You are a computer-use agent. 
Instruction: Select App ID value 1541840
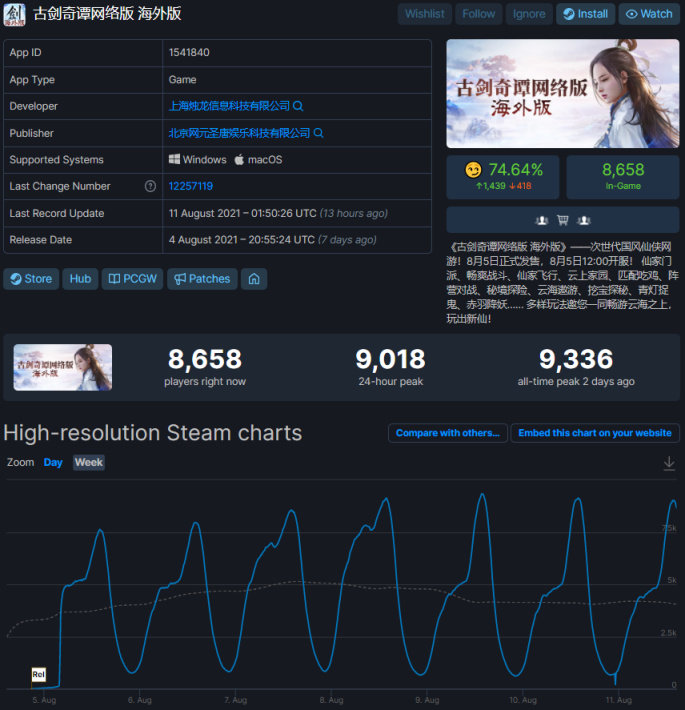(x=189, y=53)
